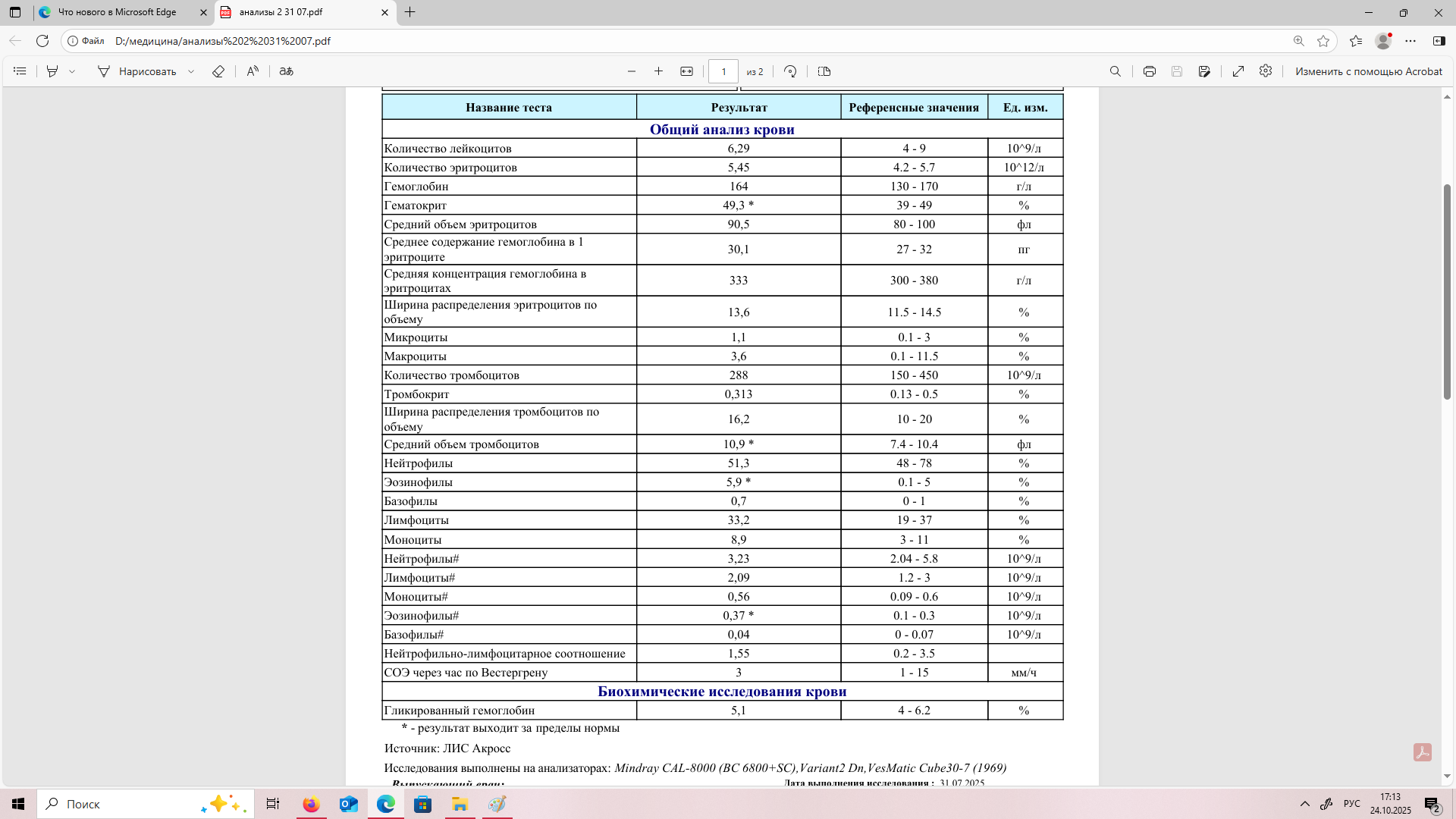Screen dimensions: 1456x819
Task: Toggle fit to width view
Action: [686, 71]
